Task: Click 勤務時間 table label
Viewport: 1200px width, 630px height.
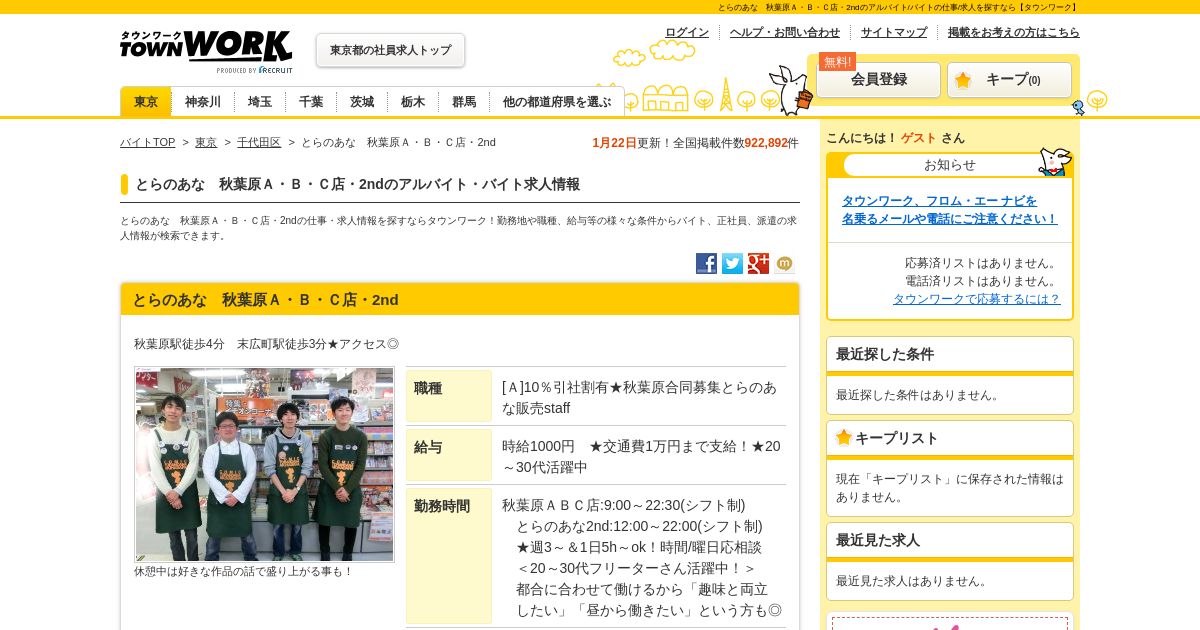Action: point(449,556)
